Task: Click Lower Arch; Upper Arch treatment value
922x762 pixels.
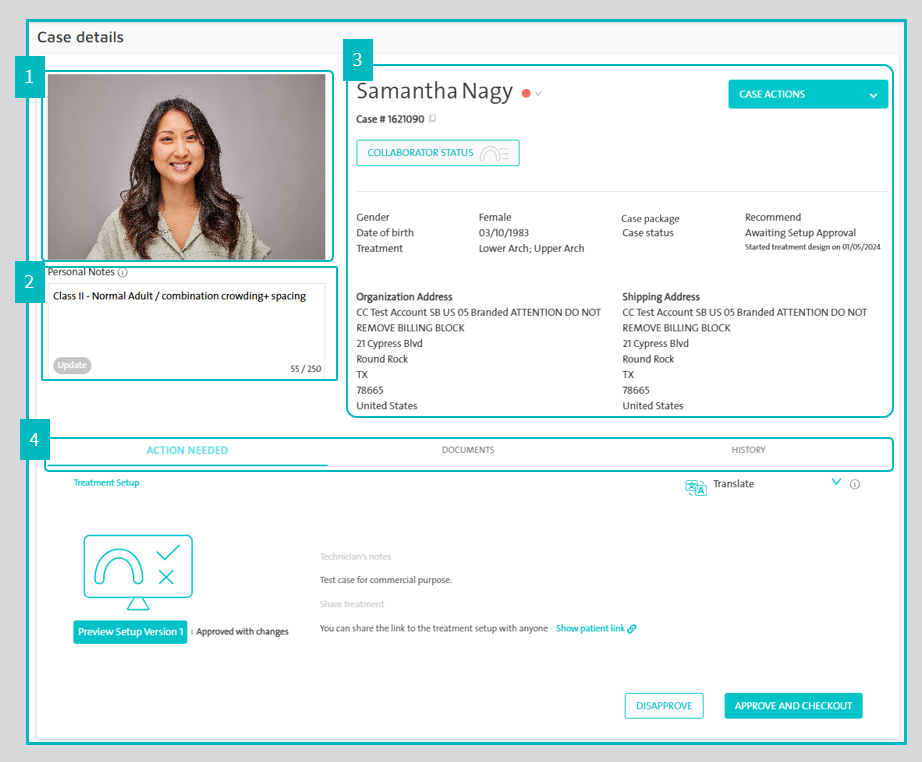Action: 532,249
